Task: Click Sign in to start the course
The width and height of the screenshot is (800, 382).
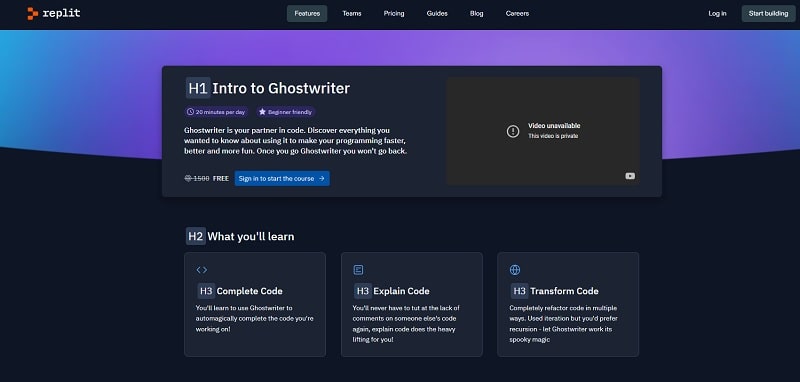Action: [282, 179]
